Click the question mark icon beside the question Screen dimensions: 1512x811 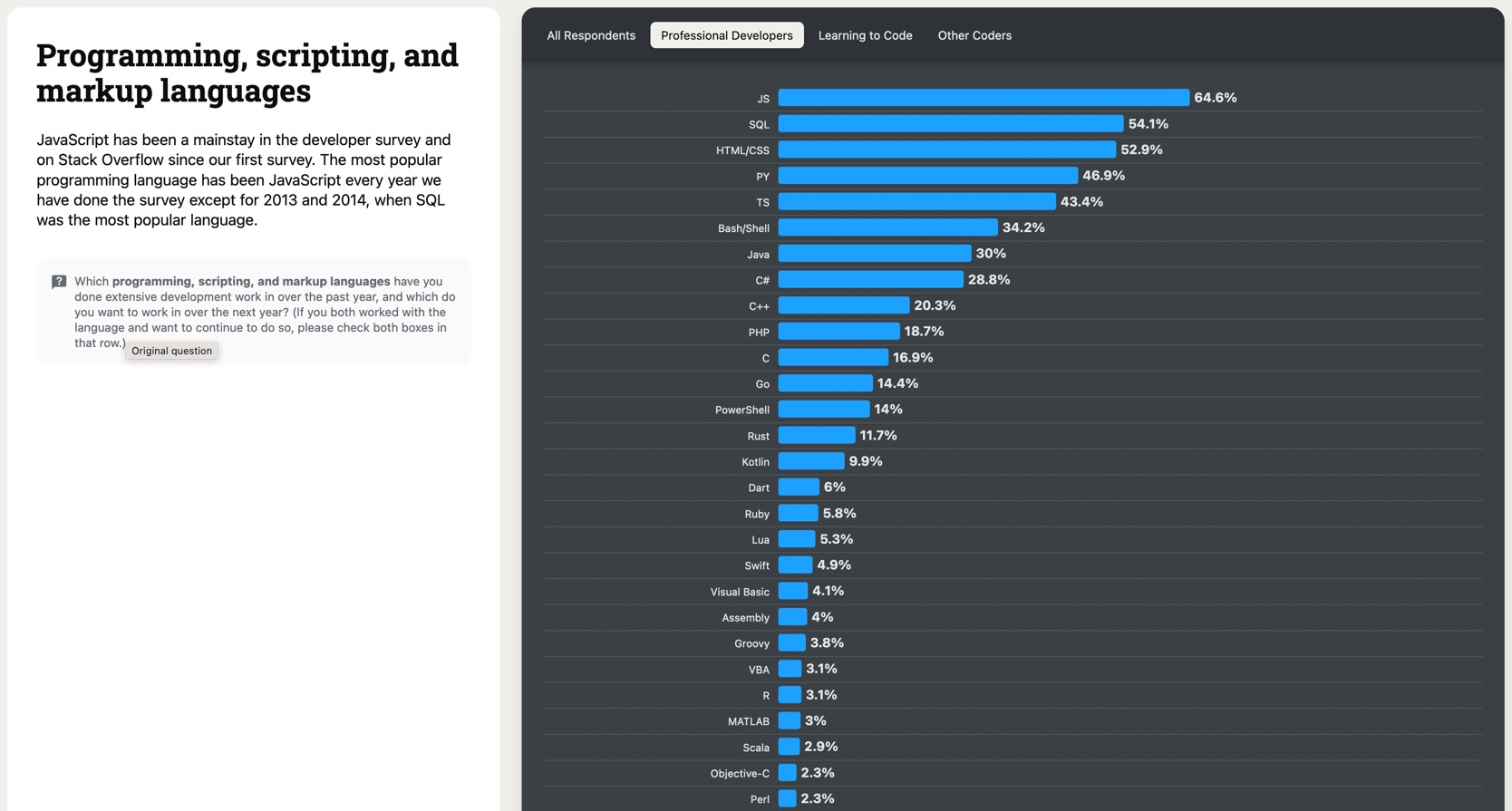point(59,282)
